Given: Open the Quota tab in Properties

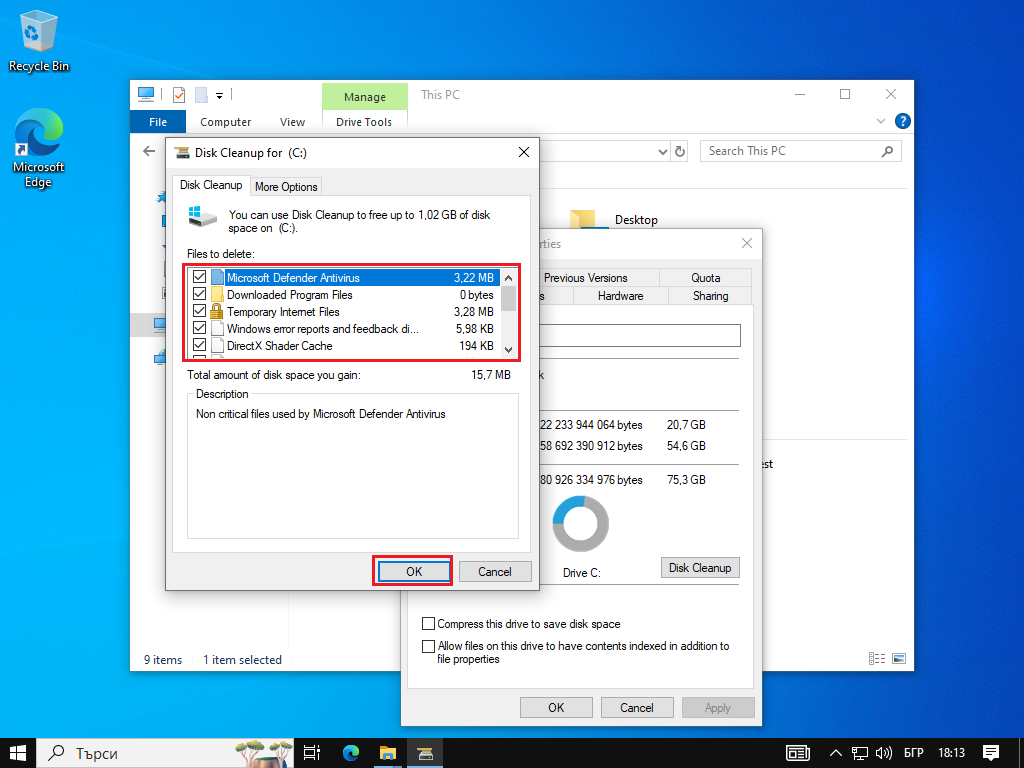Looking at the screenshot, I should pos(705,278).
